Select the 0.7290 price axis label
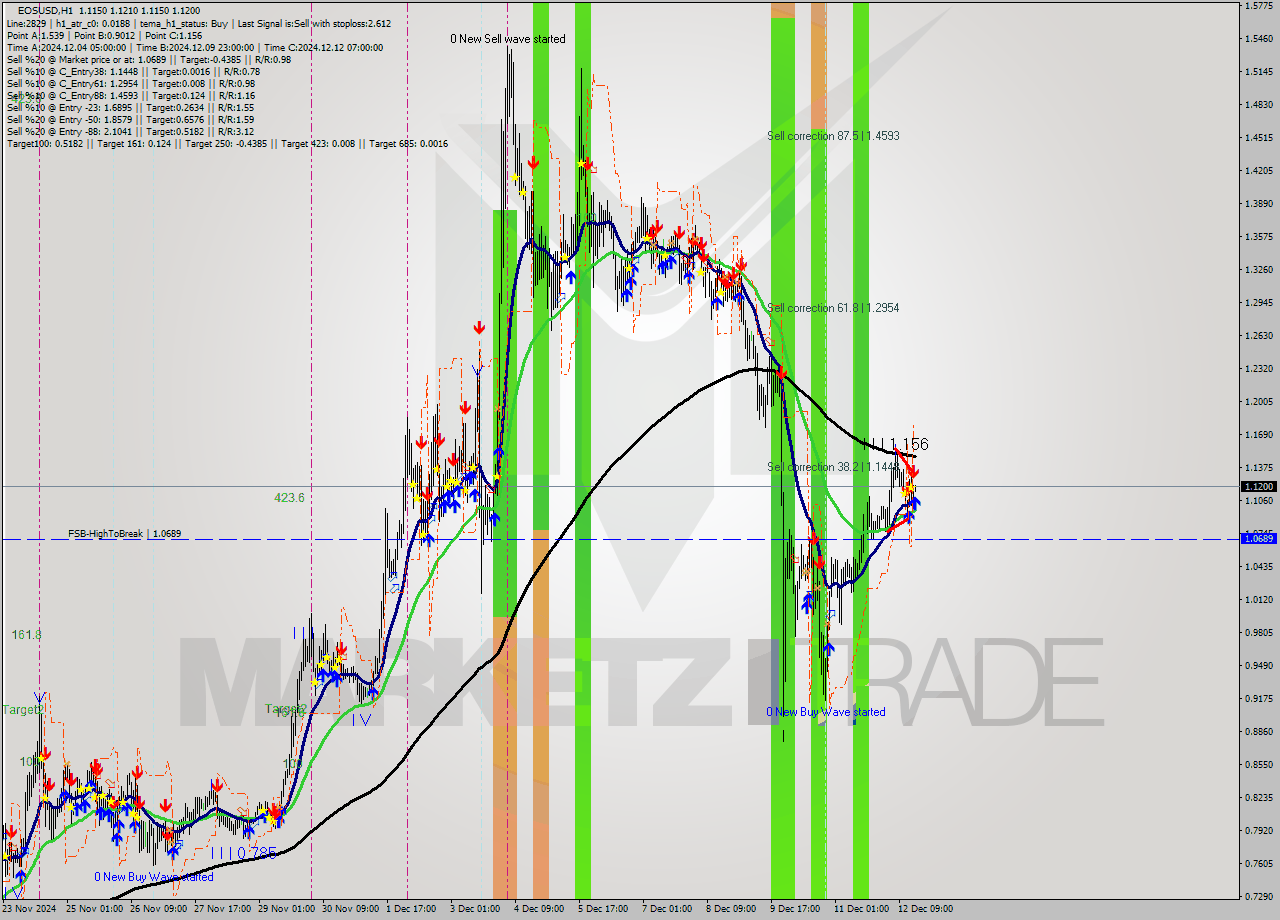This screenshot has height=920, width=1280. click(x=1258, y=897)
